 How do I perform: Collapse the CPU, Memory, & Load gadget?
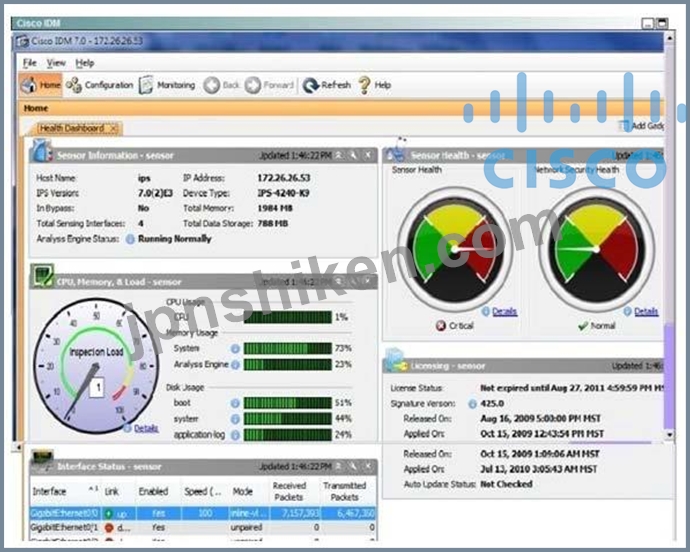(338, 281)
